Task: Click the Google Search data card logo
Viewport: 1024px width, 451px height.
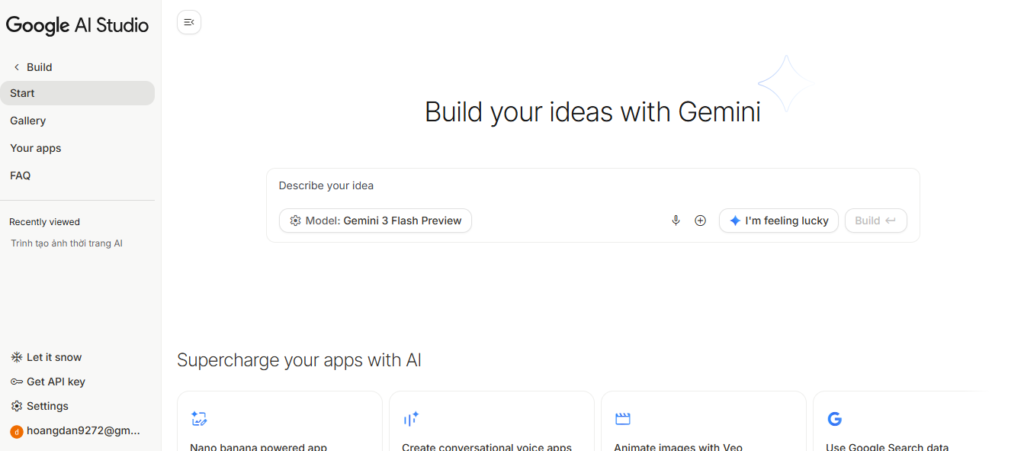Action: point(834,419)
